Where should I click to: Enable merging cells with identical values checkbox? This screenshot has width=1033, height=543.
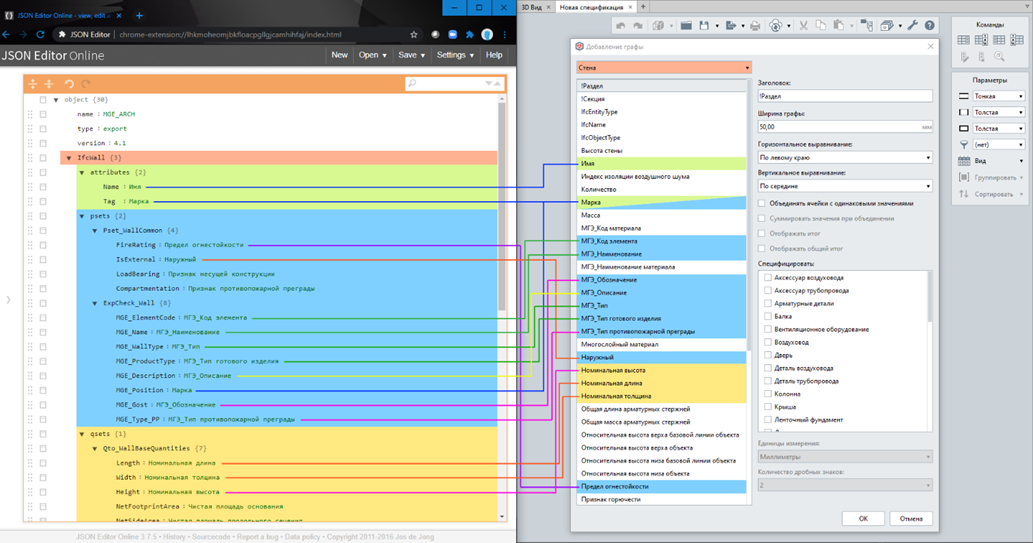click(x=762, y=204)
